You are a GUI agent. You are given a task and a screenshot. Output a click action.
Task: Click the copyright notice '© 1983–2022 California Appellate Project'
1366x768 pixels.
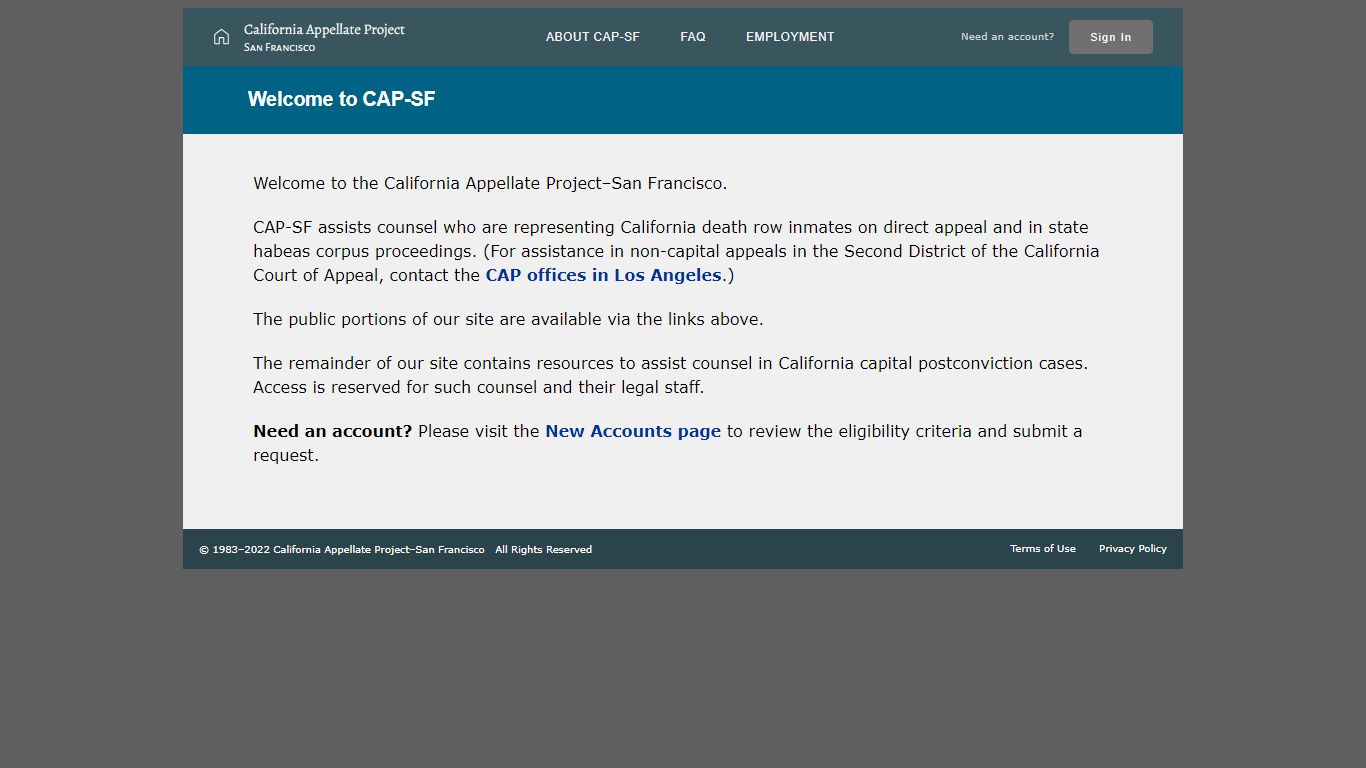[341, 550]
